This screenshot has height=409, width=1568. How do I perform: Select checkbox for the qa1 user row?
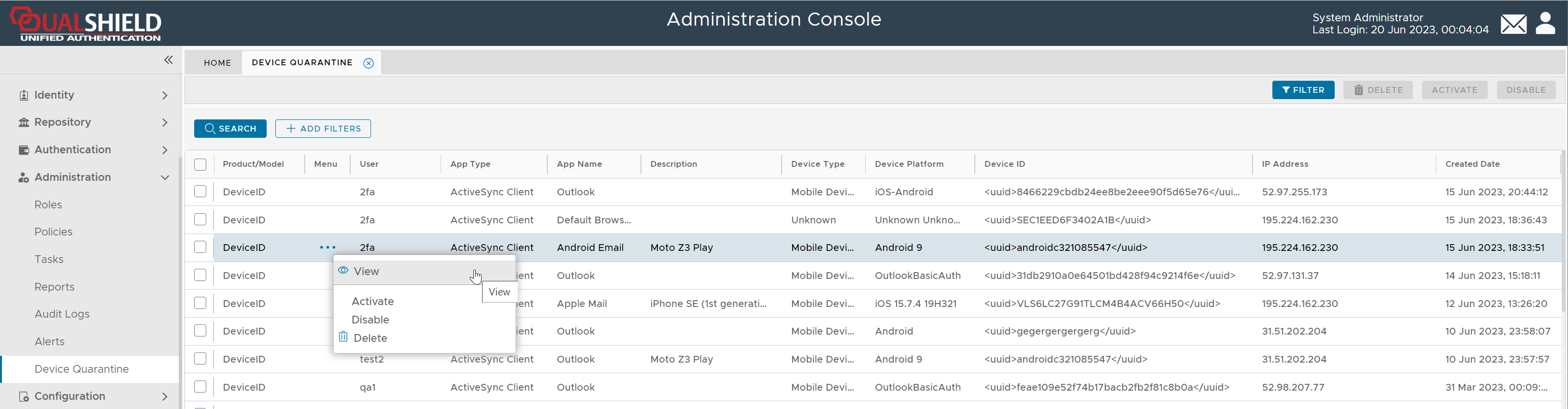pyautogui.click(x=200, y=387)
